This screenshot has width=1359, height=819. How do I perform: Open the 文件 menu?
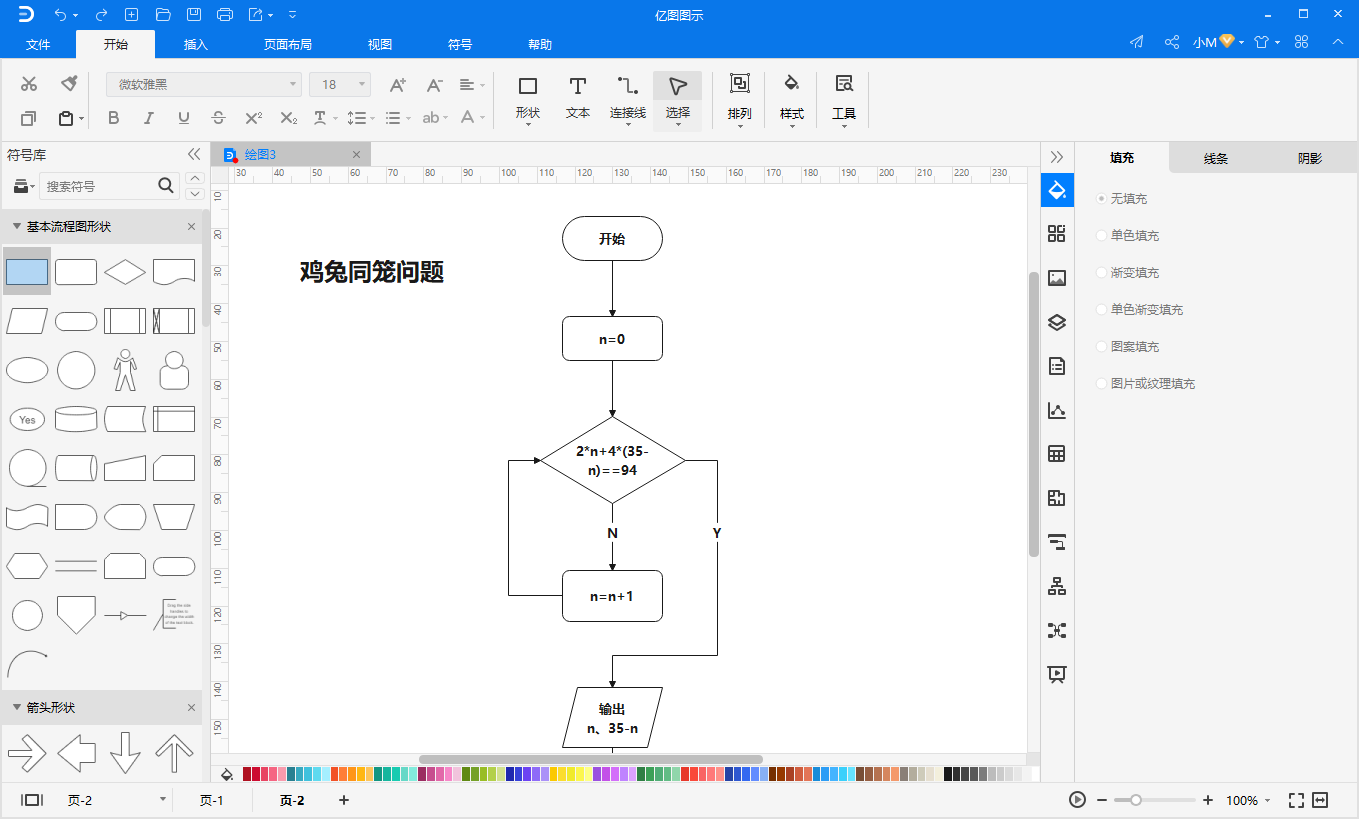point(38,45)
